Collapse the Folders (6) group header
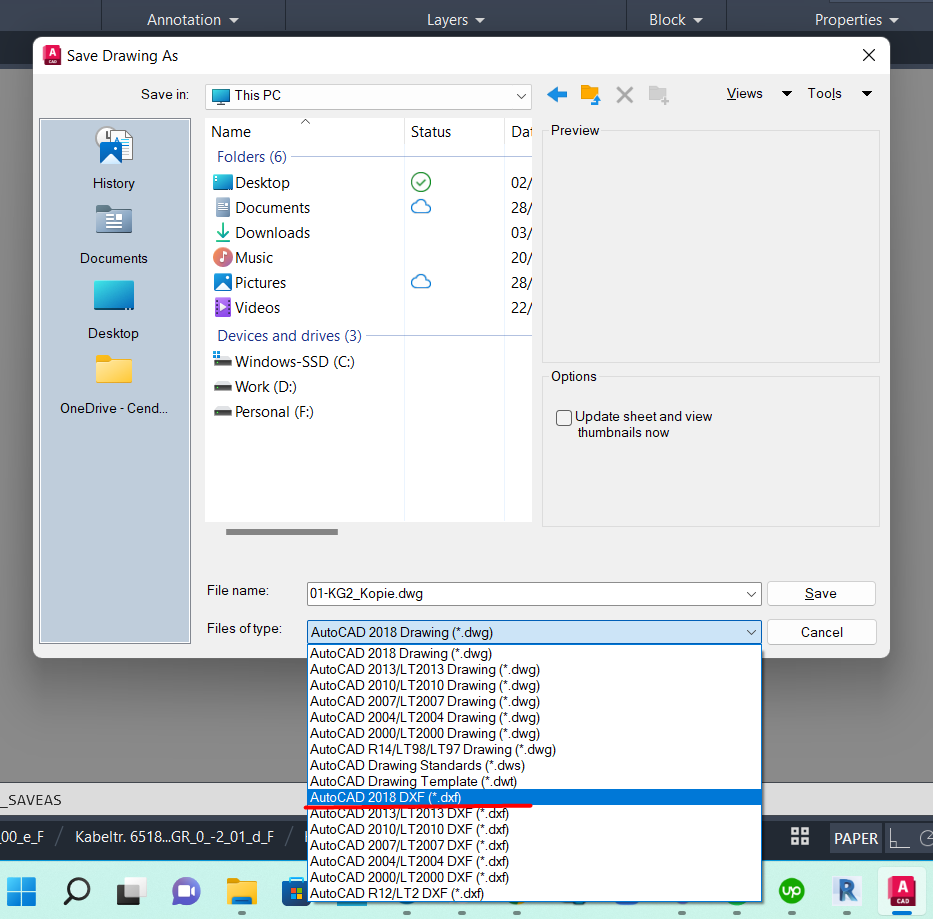This screenshot has width=933, height=919. tap(251, 157)
